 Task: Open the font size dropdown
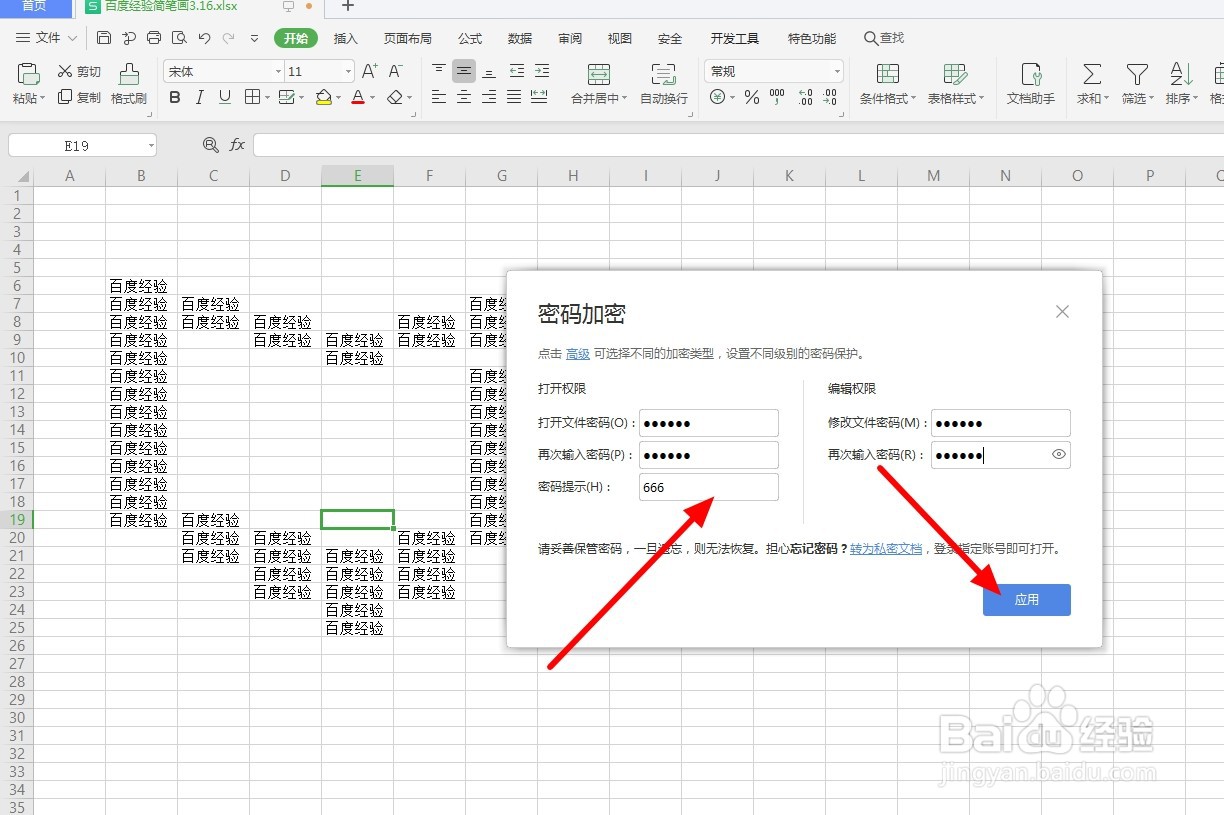tap(348, 72)
